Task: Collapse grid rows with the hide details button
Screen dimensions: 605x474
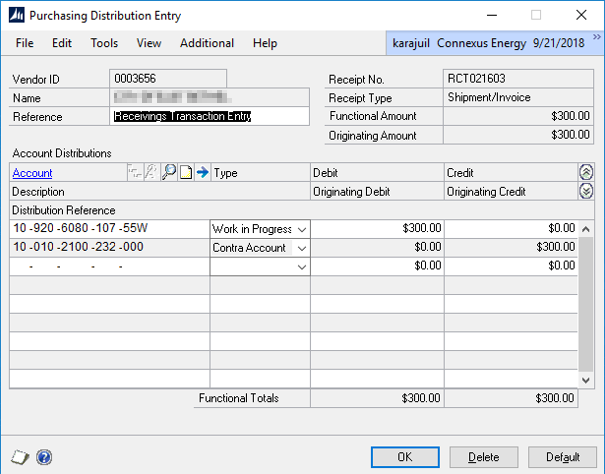Action: pyautogui.click(x=586, y=173)
